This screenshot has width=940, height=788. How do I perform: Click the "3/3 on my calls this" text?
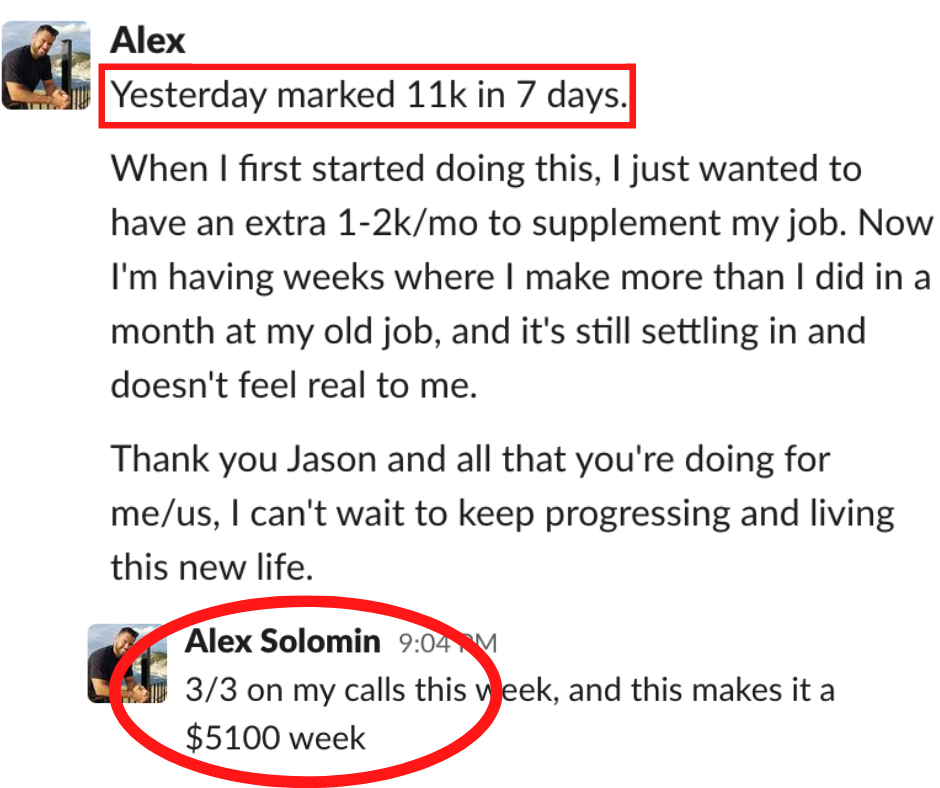click(326, 690)
